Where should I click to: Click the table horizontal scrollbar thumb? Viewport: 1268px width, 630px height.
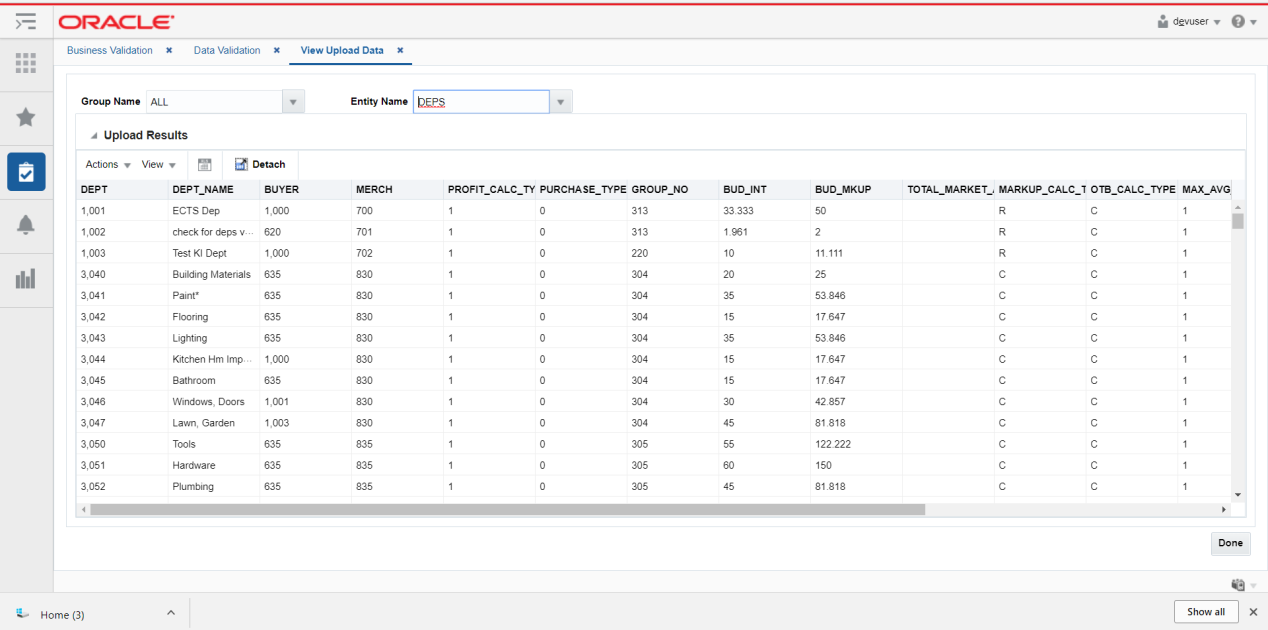pos(507,509)
